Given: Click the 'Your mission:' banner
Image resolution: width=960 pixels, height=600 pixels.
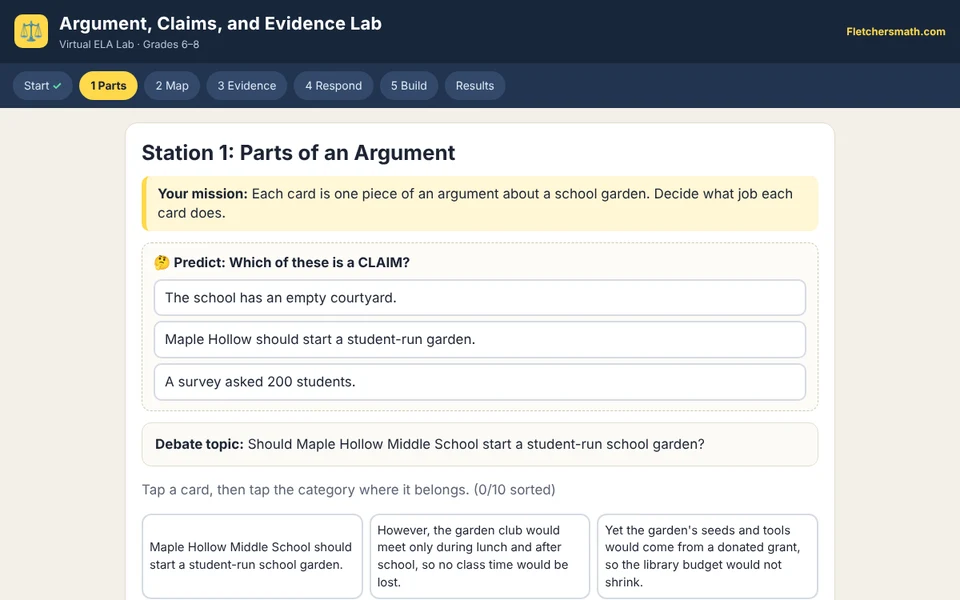Looking at the screenshot, I should [x=480, y=203].
